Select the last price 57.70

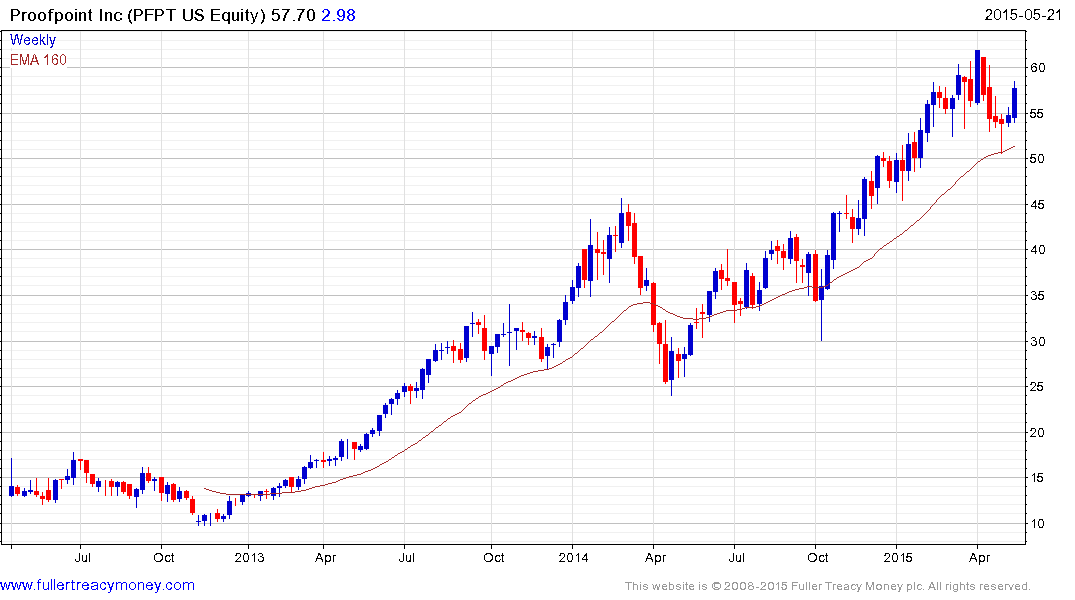pos(293,15)
